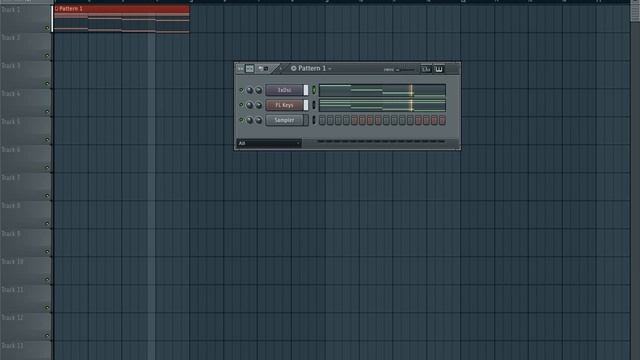Select the Track 7 header
Viewport: 640px width, 360px height.
coord(26,187)
